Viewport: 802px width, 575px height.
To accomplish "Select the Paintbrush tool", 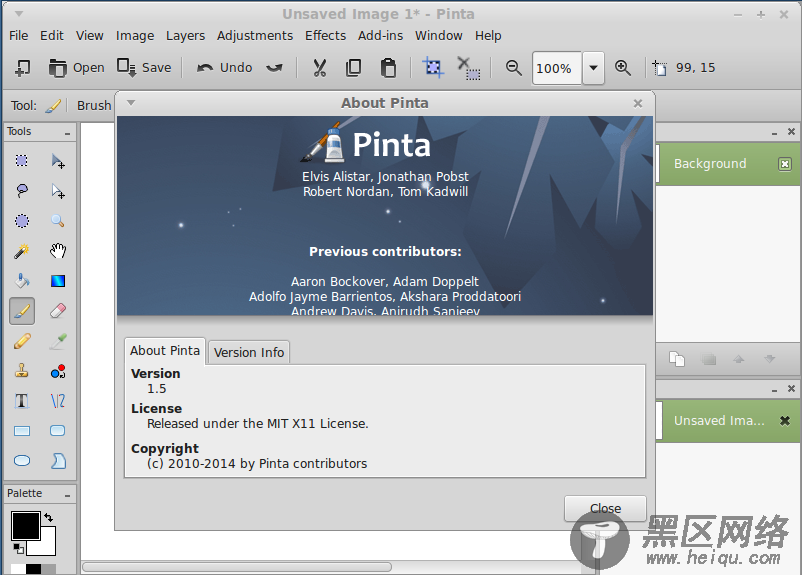I will click(x=22, y=311).
